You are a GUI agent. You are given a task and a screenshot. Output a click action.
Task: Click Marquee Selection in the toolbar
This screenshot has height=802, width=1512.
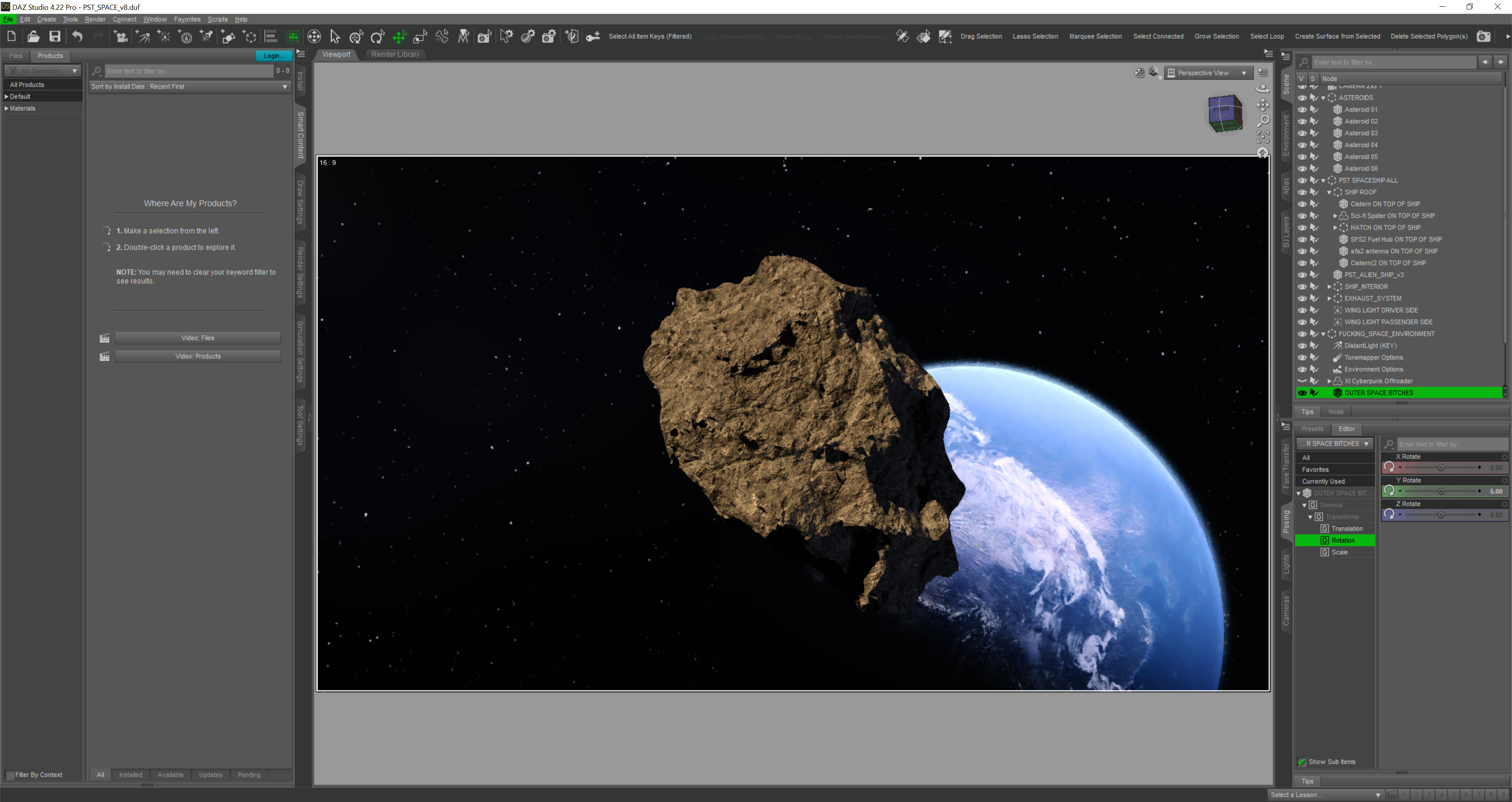click(1095, 36)
